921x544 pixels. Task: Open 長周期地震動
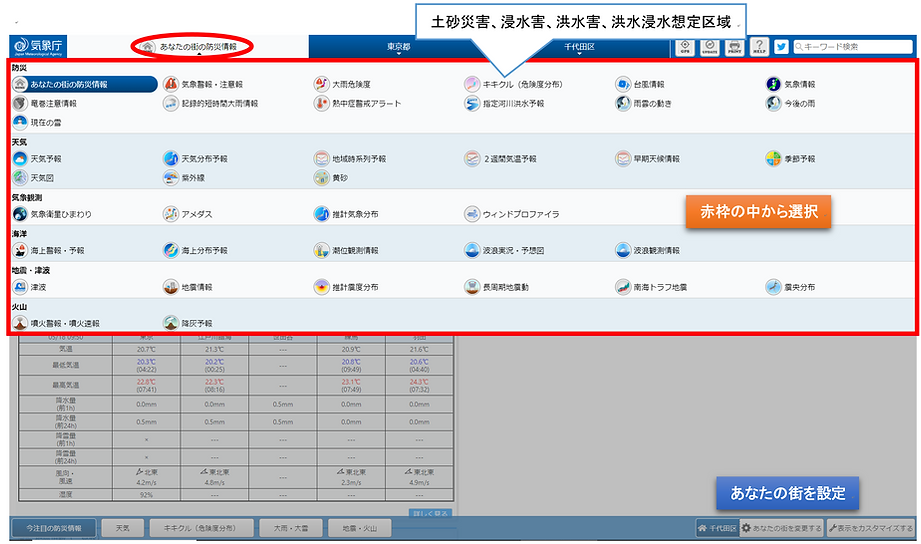[x=497, y=287]
